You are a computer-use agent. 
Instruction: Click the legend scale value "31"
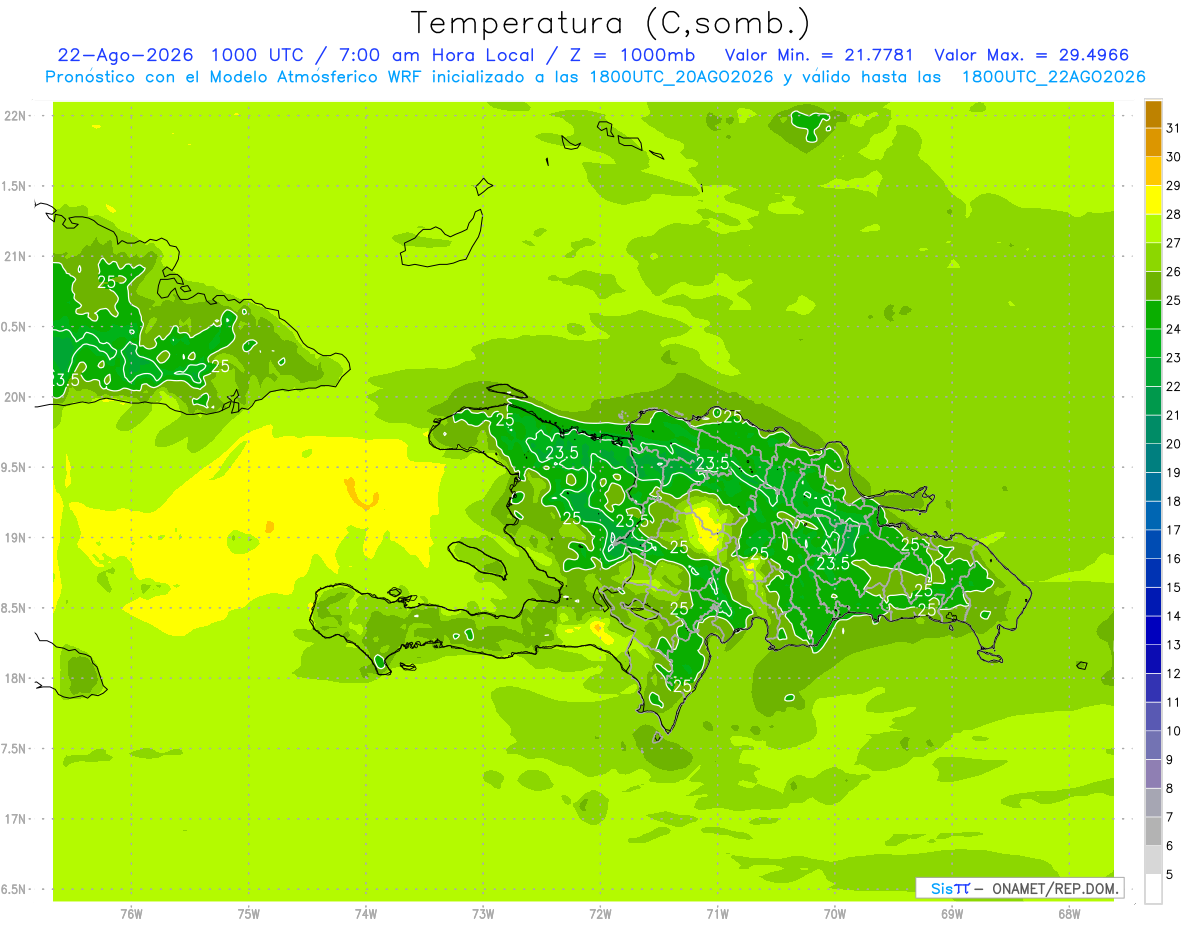tap(1174, 128)
